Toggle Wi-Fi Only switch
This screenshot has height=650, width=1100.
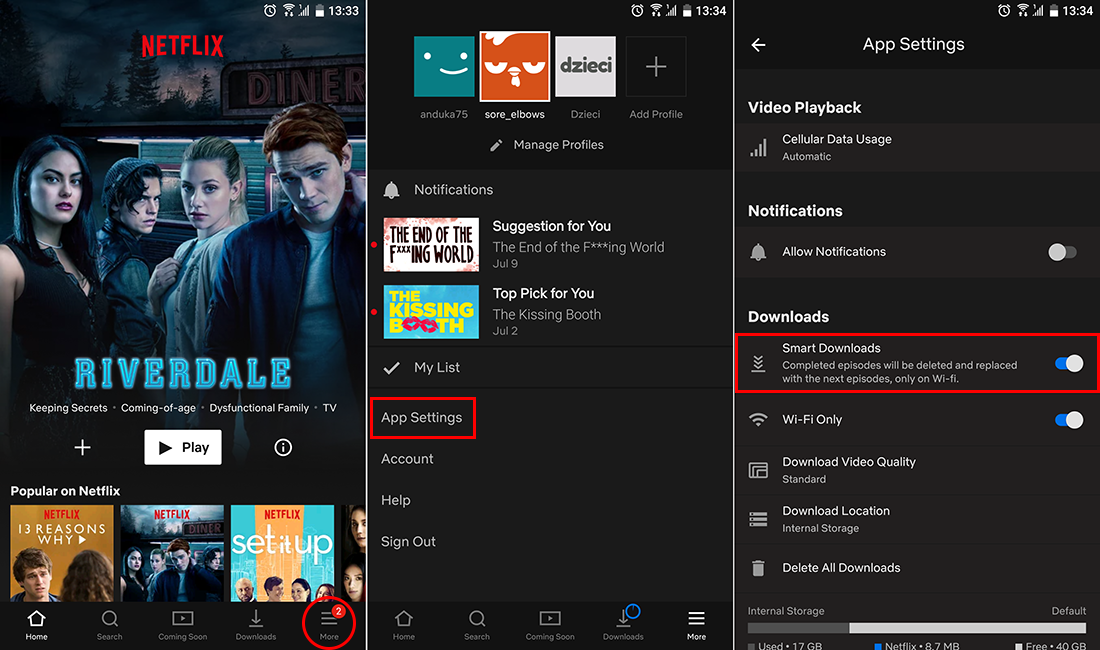1069,419
